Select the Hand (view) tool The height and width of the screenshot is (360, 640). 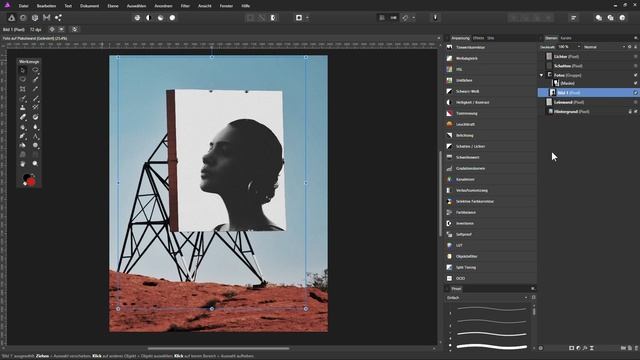[x=23, y=163]
